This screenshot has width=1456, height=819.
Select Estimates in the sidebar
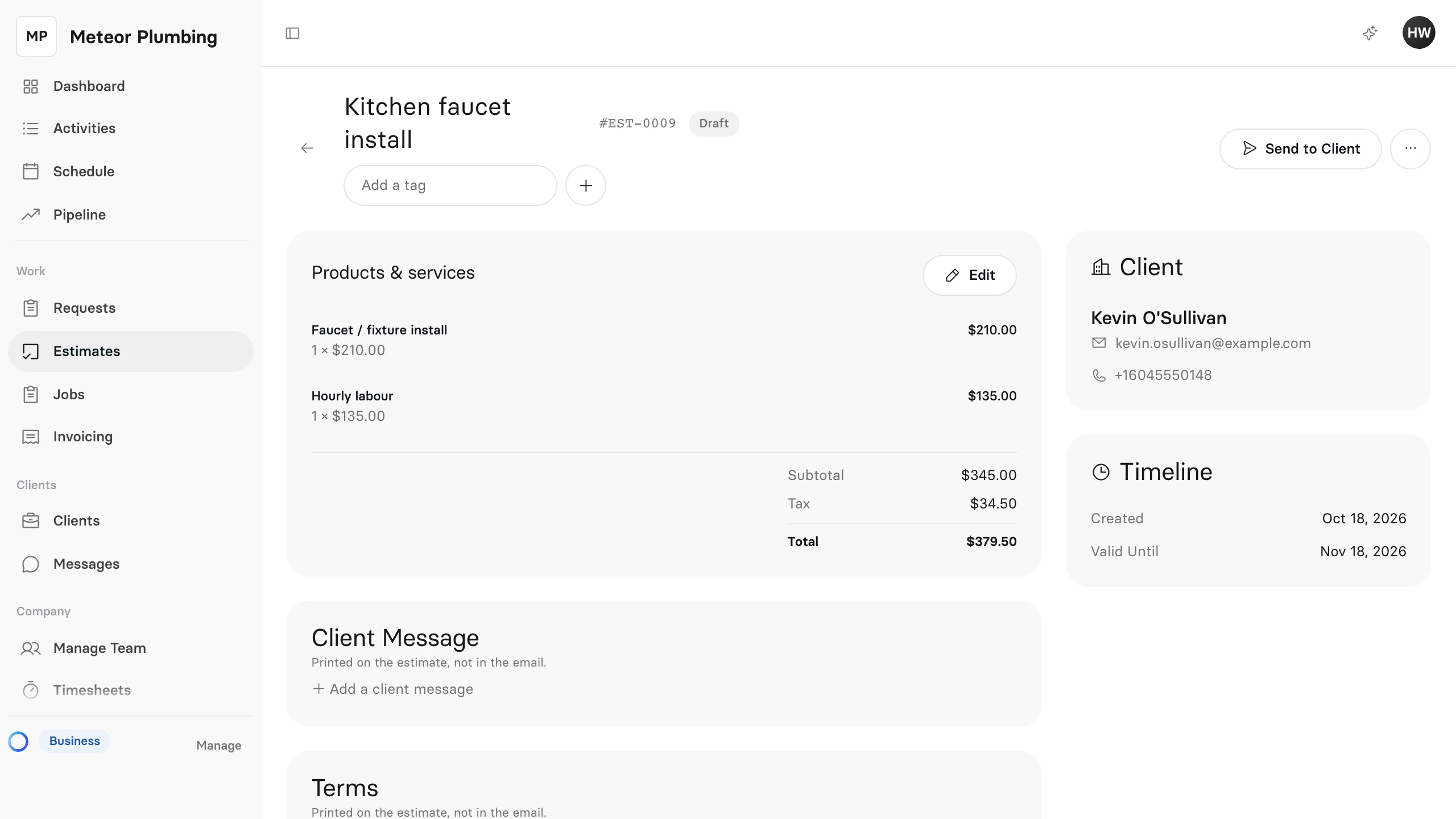coord(131,351)
